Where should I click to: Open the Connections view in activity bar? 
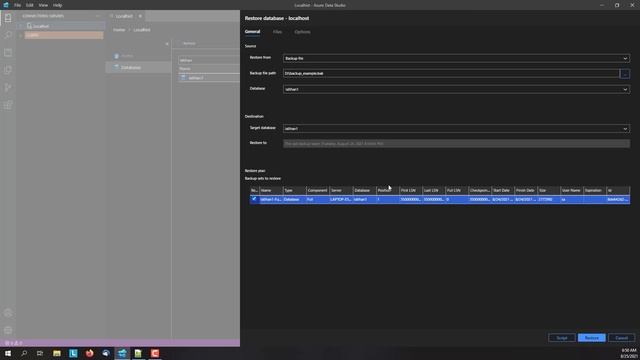pos(8,18)
